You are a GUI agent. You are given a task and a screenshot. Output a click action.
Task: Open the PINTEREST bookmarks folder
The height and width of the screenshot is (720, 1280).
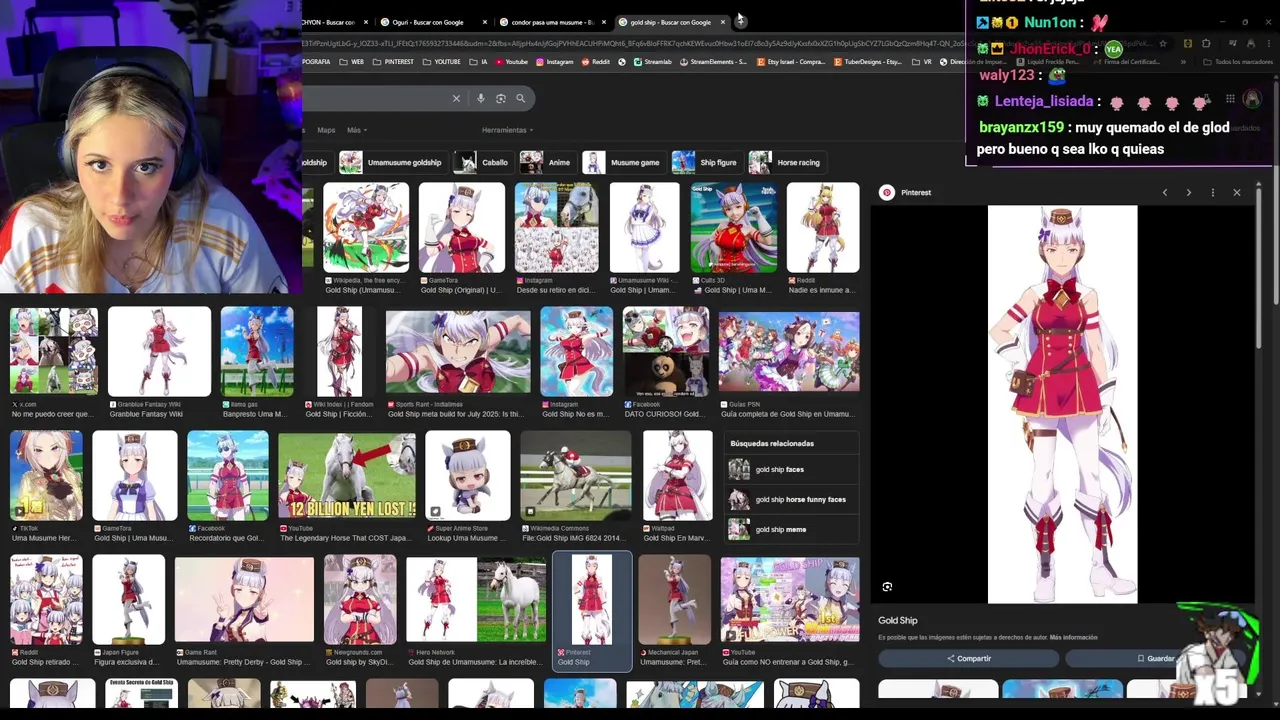click(392, 62)
